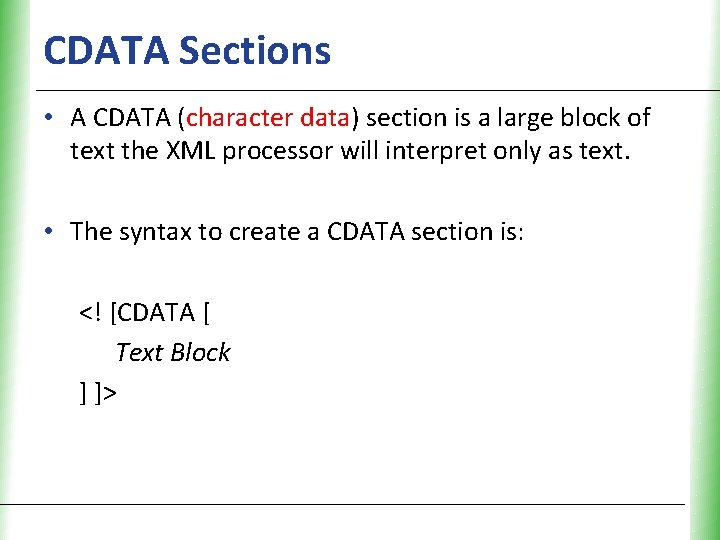This screenshot has width=720, height=540.
Task: Click the first bullet point marker
Action: pos(48,119)
